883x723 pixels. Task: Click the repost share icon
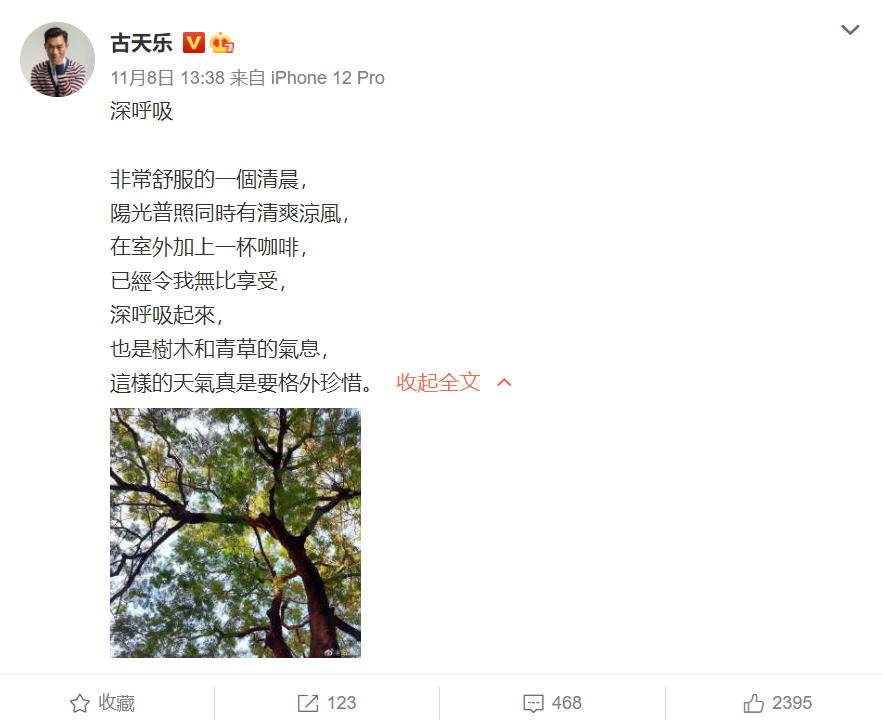[308, 703]
